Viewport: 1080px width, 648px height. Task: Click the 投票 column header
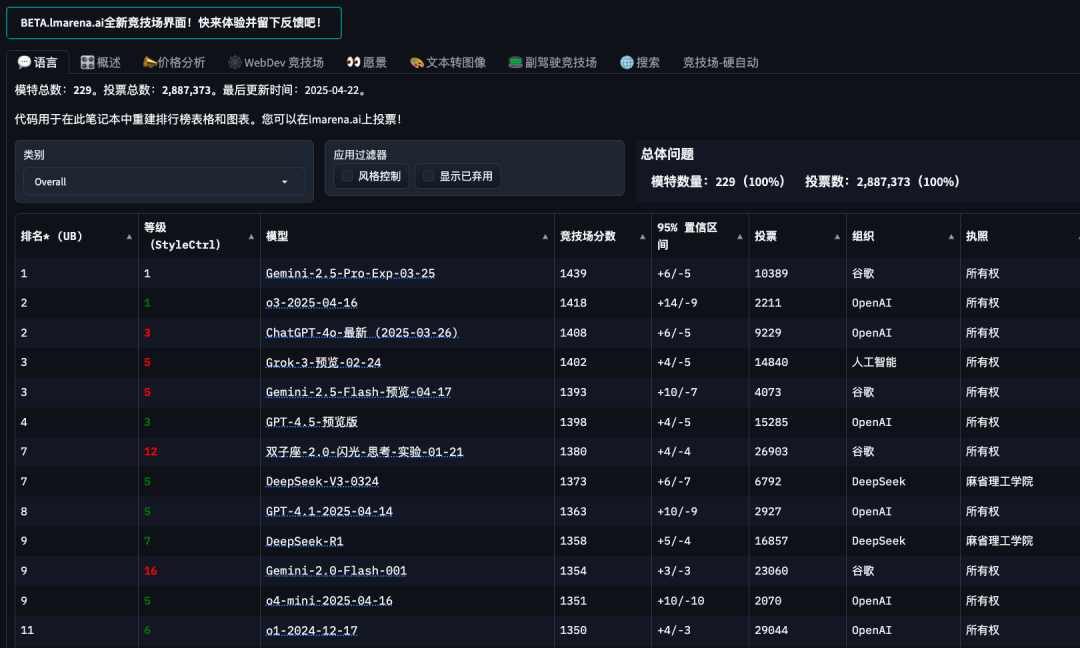(798, 236)
